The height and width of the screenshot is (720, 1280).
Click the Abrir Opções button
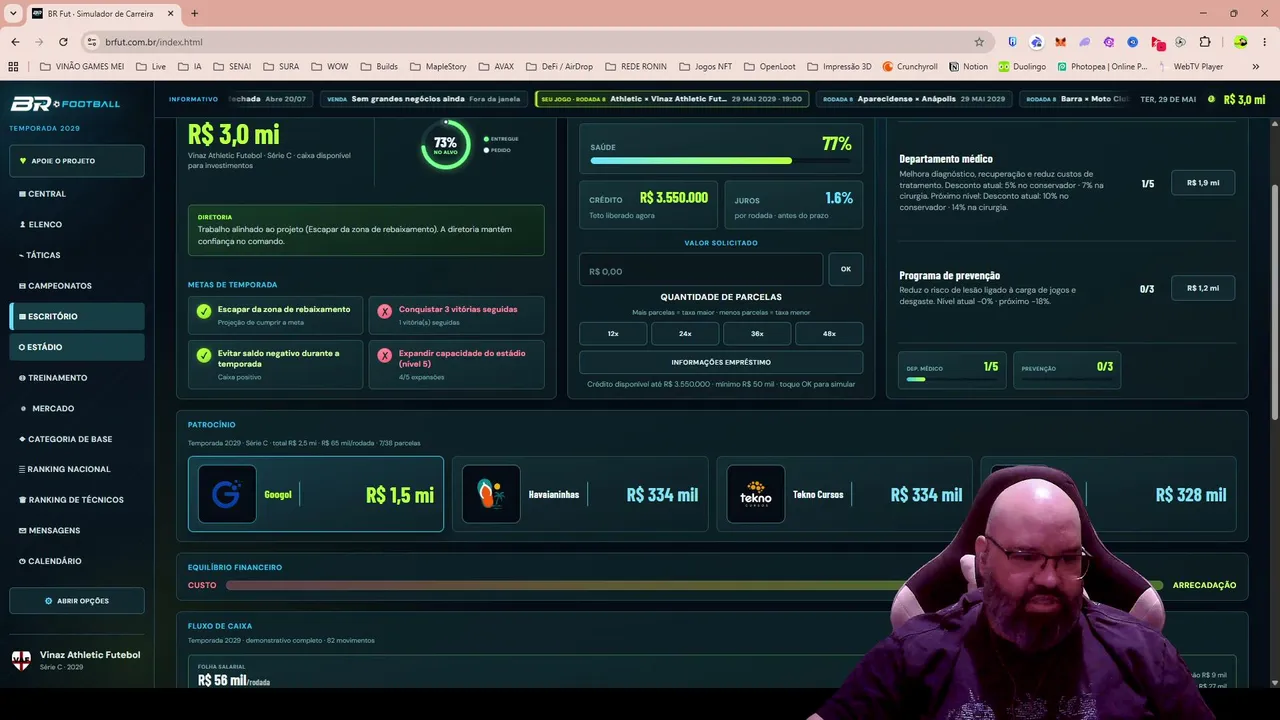coord(77,601)
